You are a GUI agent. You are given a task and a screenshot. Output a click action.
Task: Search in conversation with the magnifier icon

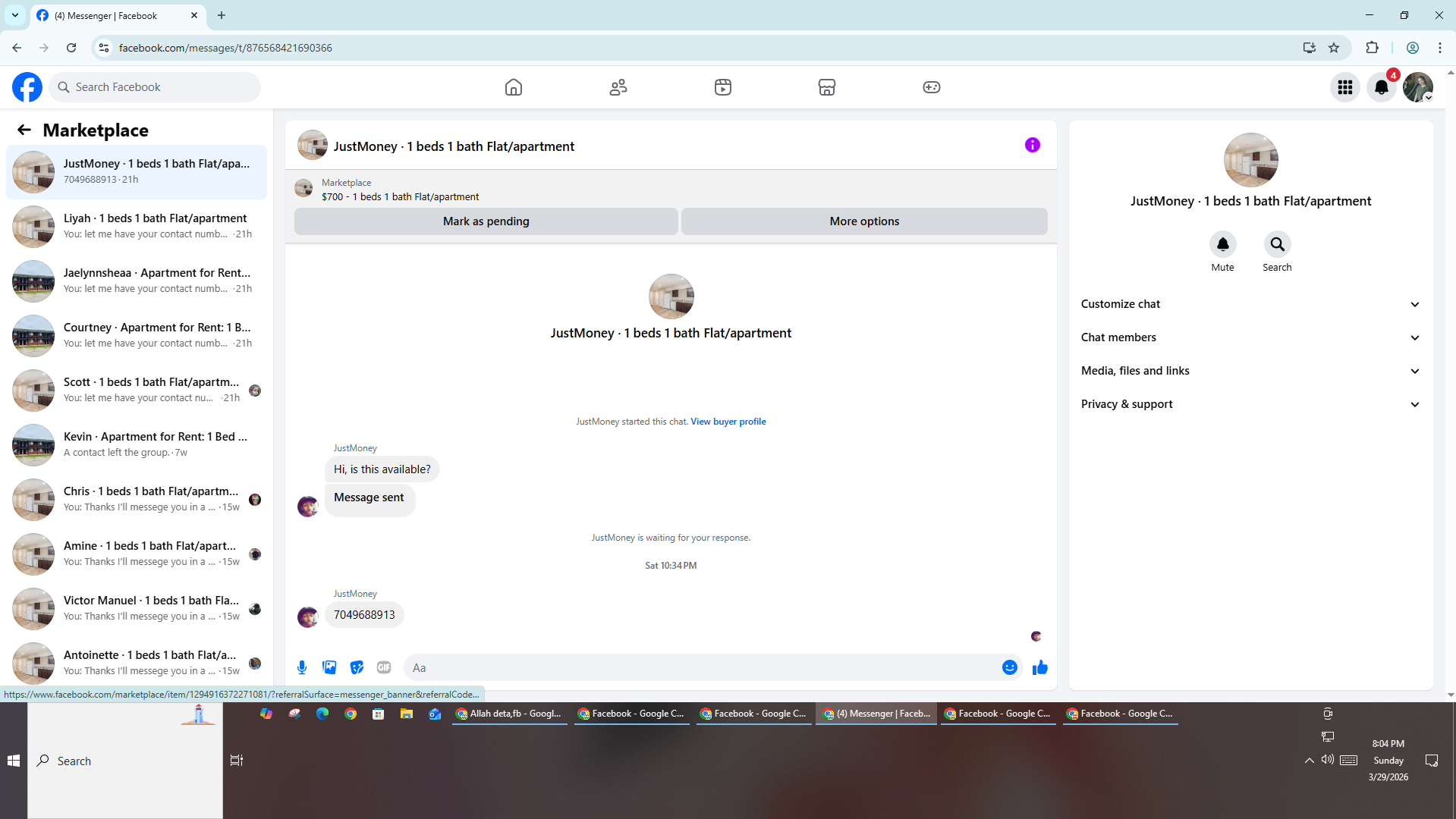coord(1278,244)
